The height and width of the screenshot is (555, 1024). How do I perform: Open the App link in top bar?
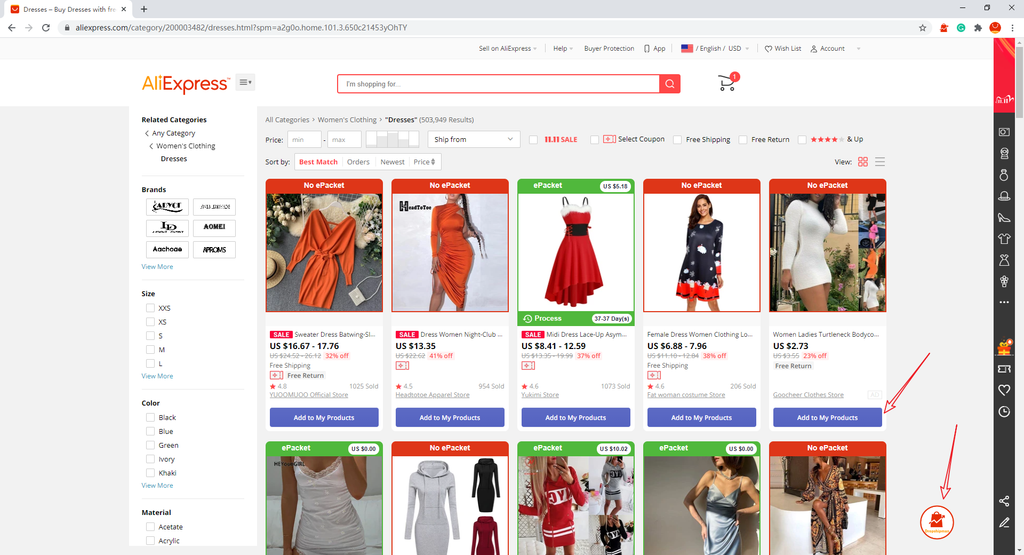pyautogui.click(x=654, y=48)
